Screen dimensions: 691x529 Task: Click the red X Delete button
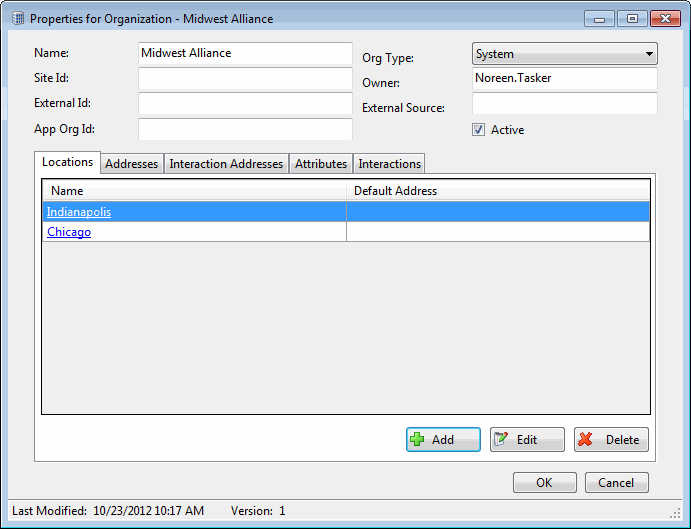pos(611,440)
